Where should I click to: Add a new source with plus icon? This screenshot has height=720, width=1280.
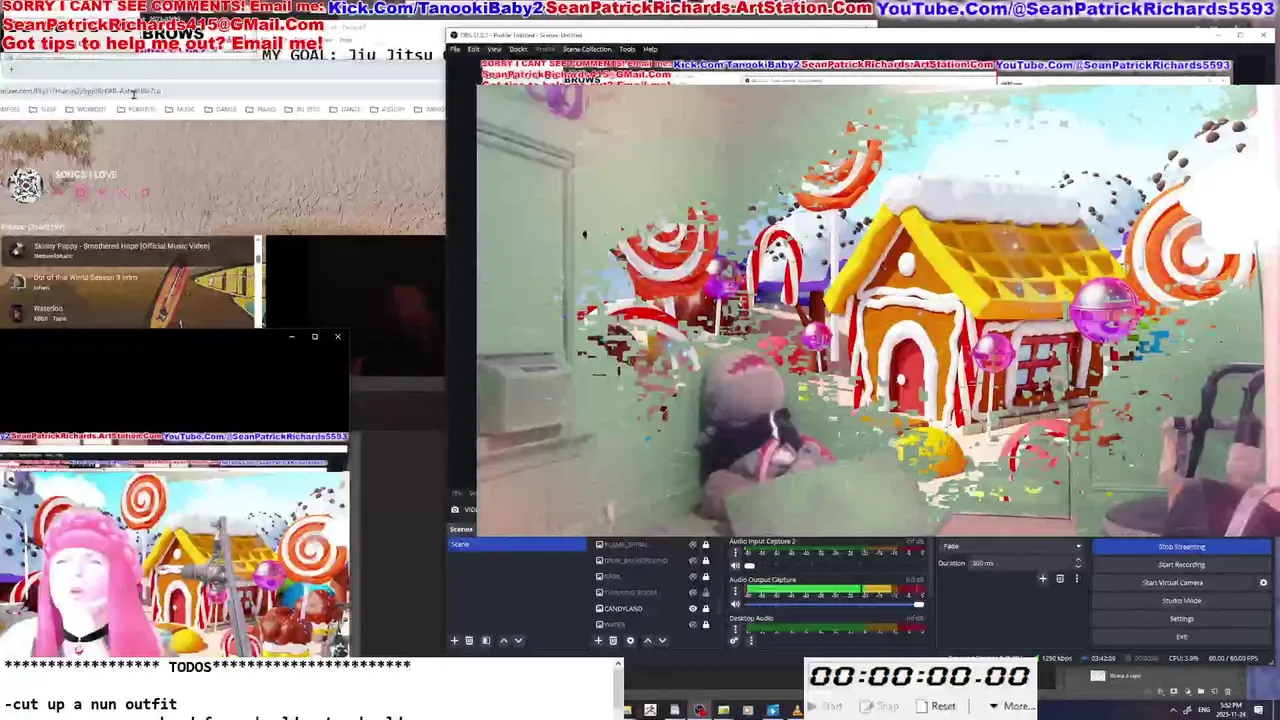(598, 641)
